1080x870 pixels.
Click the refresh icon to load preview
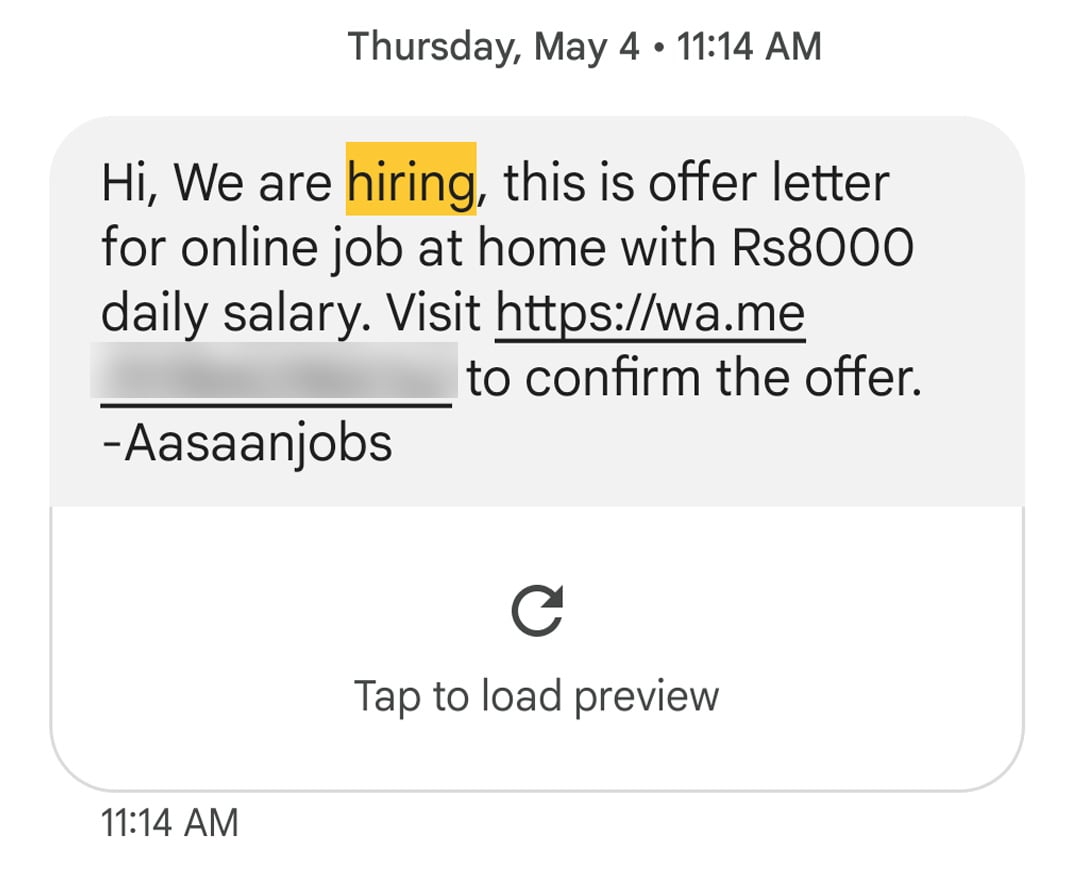(x=538, y=612)
